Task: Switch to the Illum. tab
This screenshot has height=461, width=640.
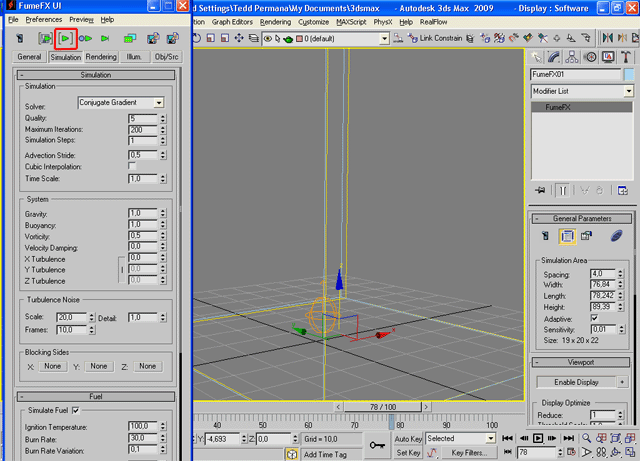Action: [x=133, y=57]
